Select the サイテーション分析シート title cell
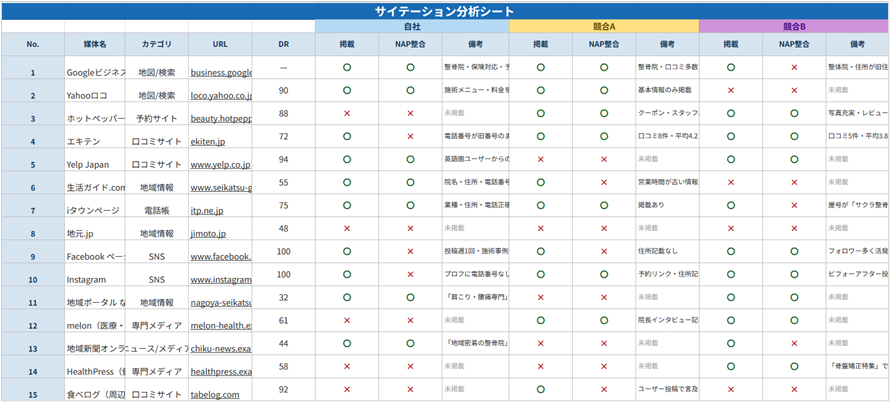This screenshot has height=402, width=890. (444, 11)
